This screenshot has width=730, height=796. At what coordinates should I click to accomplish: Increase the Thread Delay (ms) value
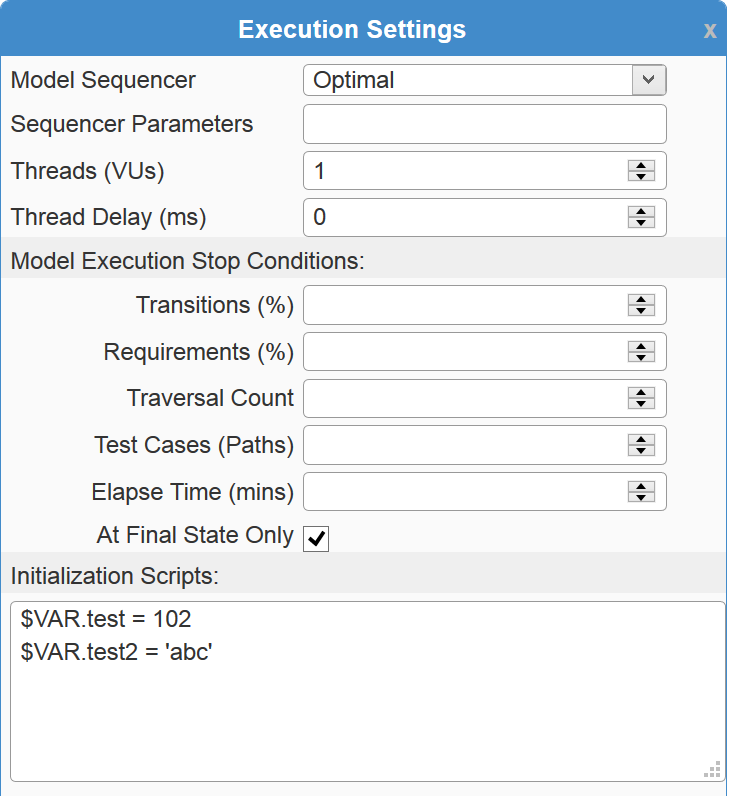pyautogui.click(x=641, y=212)
